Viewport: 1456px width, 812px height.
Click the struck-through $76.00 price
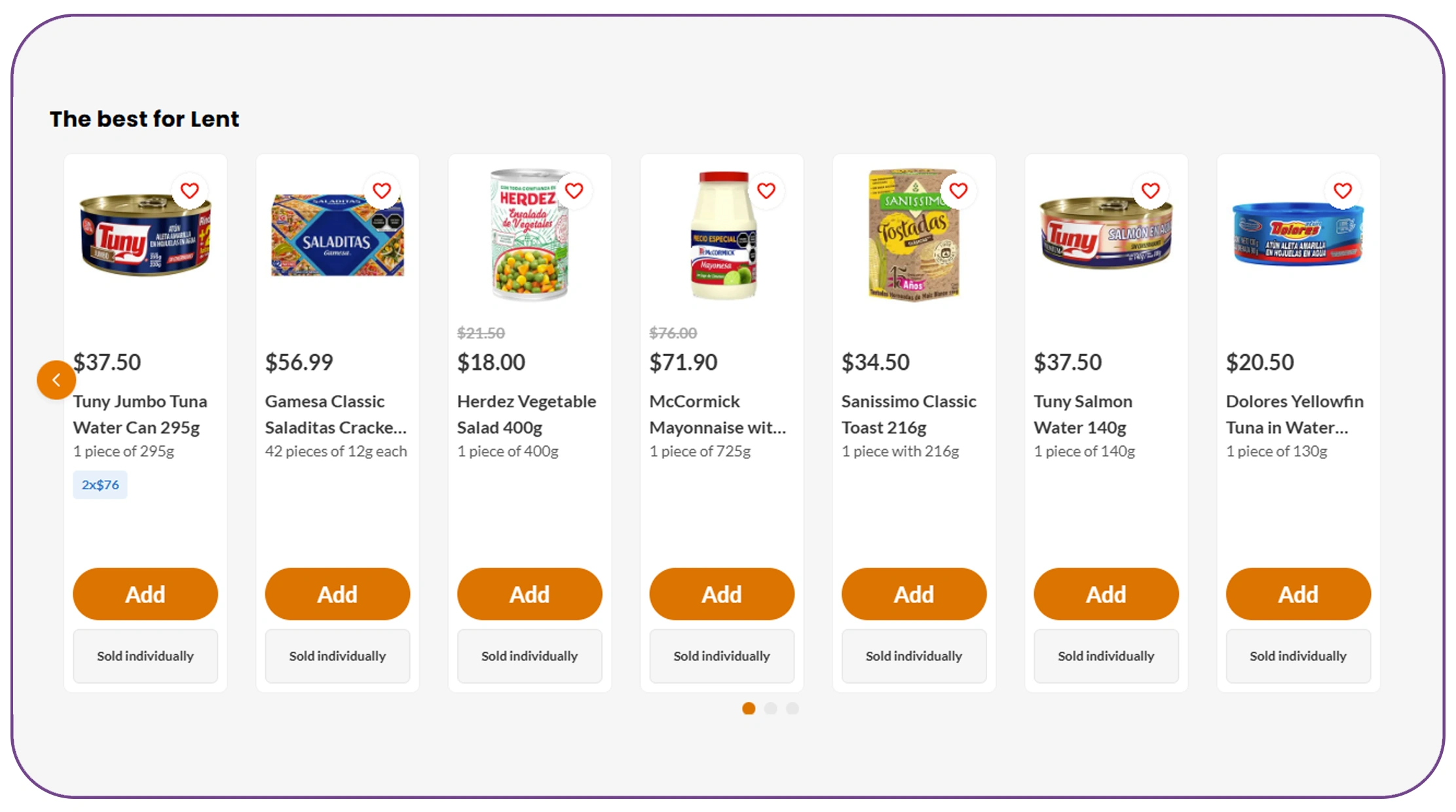coord(673,333)
